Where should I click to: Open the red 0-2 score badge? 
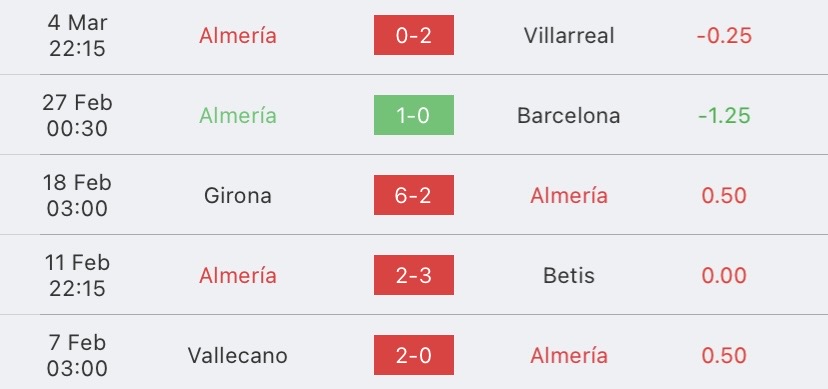(x=413, y=35)
